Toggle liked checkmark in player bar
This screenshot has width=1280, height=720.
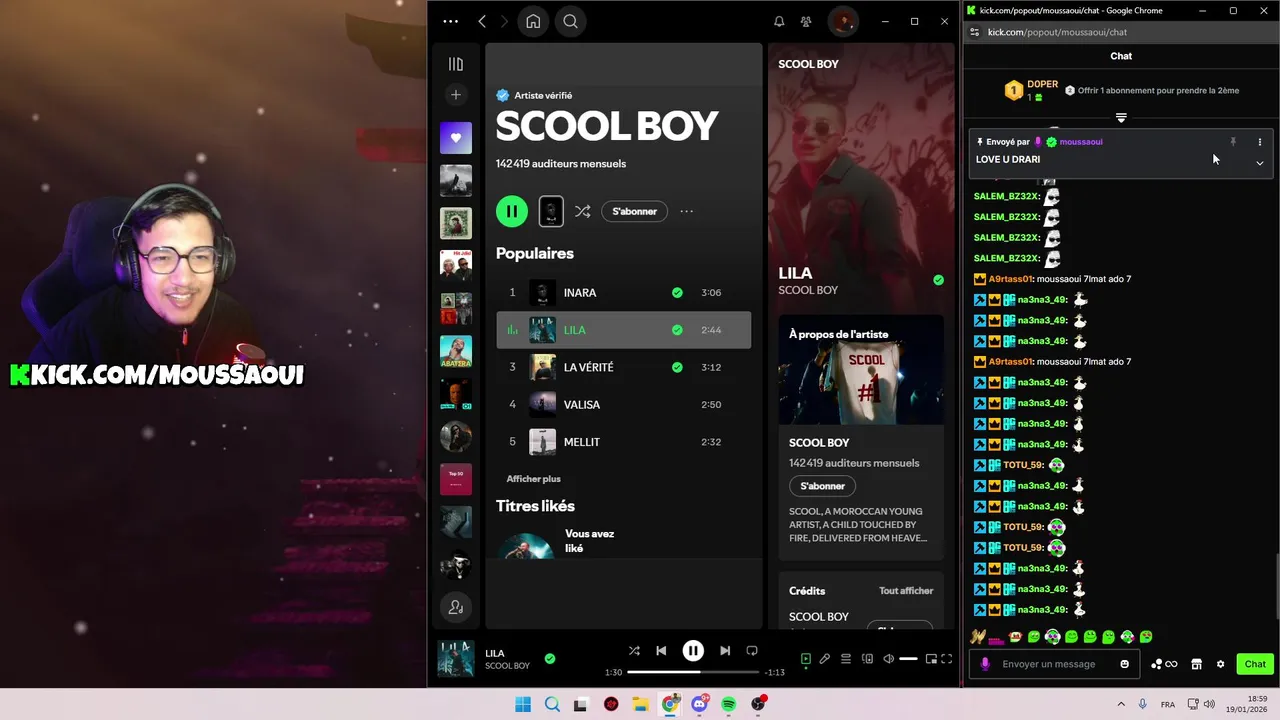(x=549, y=658)
